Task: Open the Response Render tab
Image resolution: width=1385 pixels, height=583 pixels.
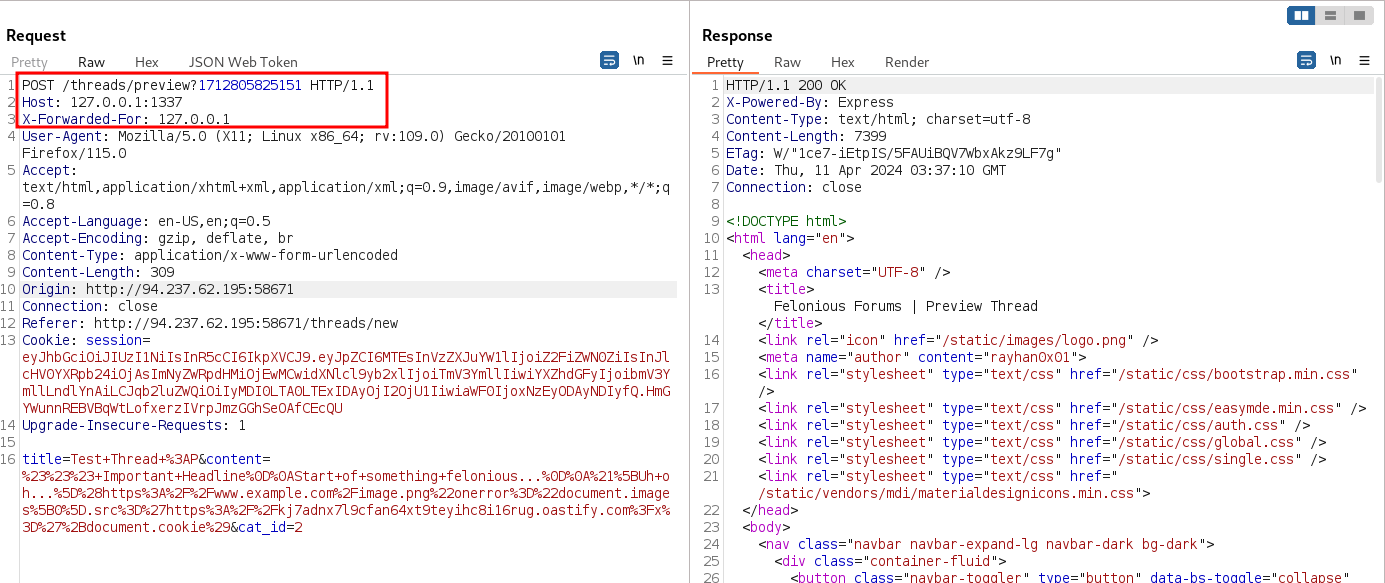Action: 907,62
